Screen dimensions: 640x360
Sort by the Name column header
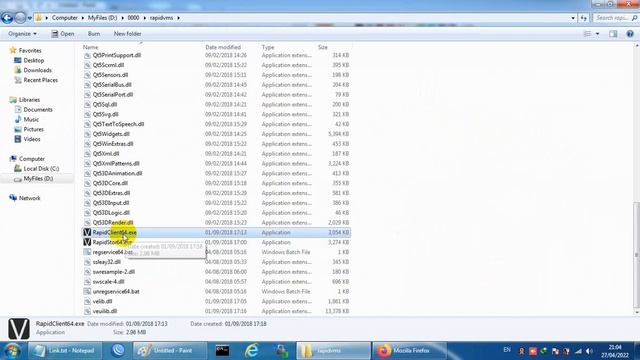pyautogui.click(x=91, y=47)
